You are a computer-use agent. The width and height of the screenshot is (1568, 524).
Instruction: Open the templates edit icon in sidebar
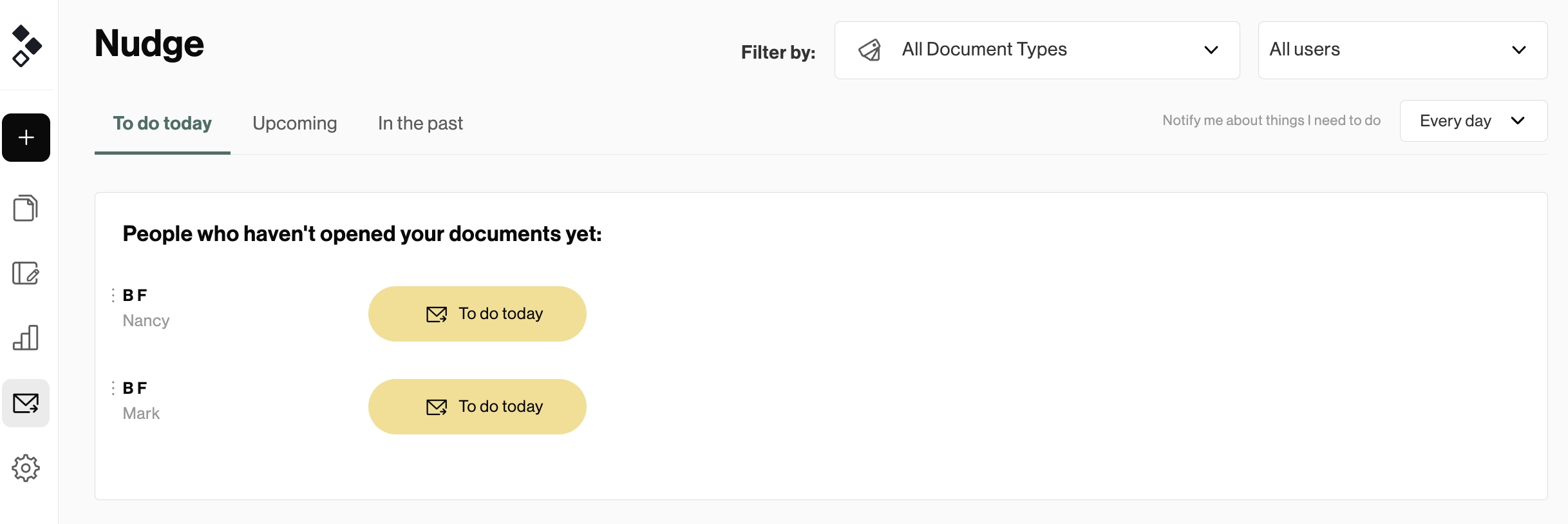coord(26,273)
